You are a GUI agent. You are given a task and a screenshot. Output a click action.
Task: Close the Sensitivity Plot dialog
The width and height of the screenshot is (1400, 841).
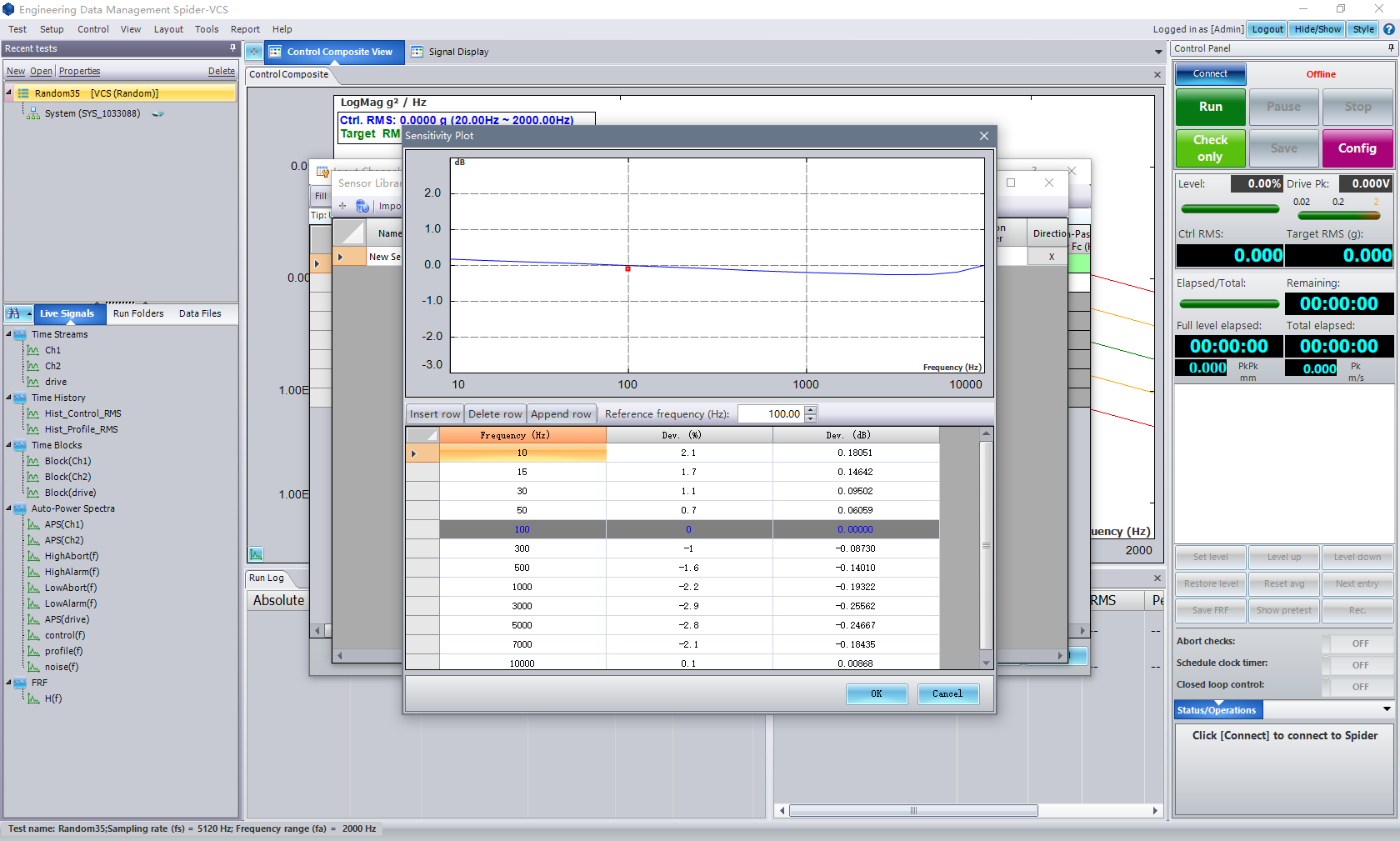click(984, 136)
